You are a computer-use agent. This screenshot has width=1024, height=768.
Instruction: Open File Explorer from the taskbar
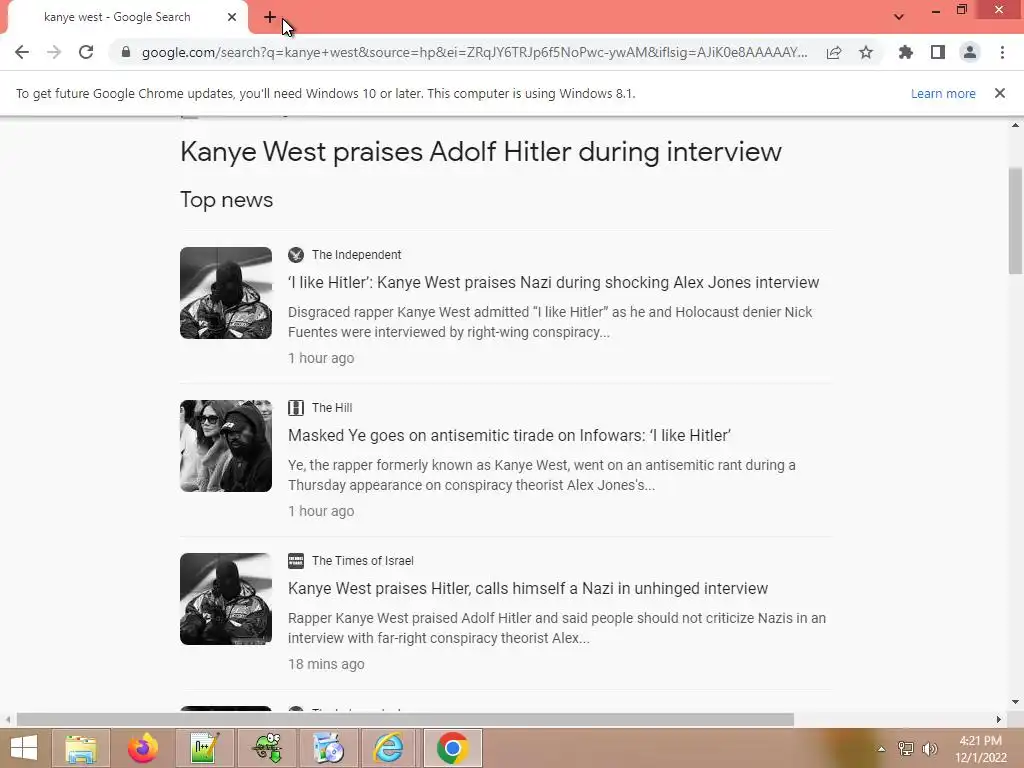click(x=80, y=748)
